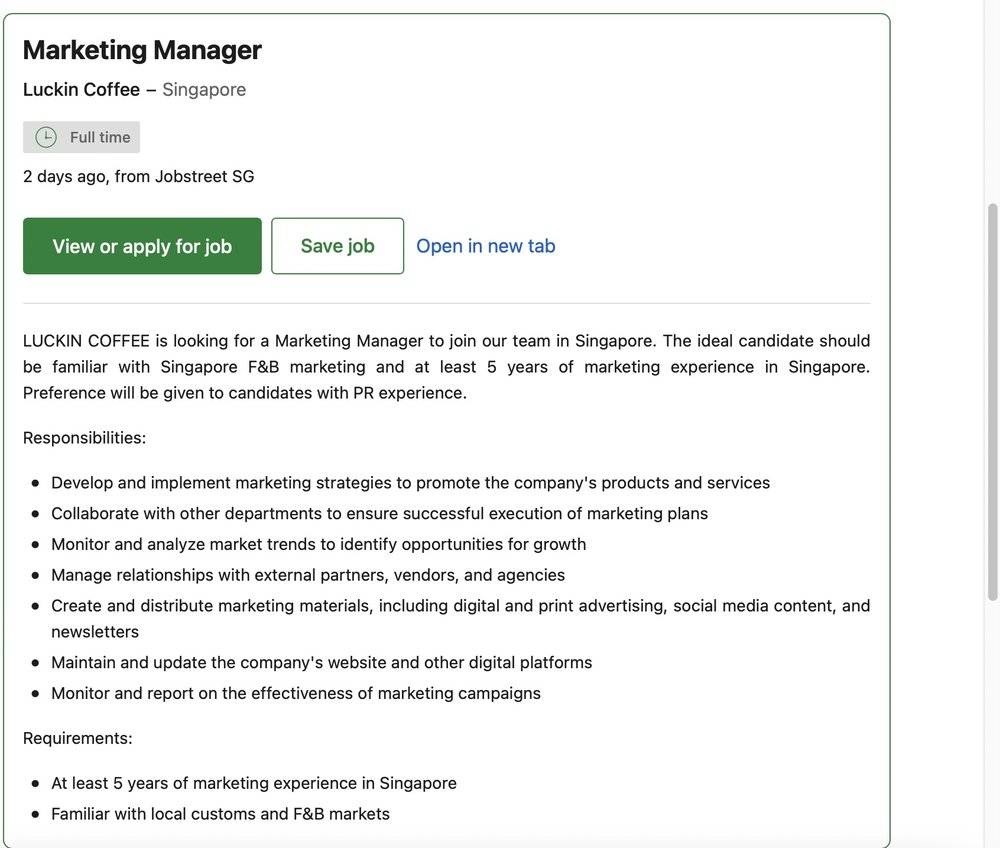The height and width of the screenshot is (848, 1000).
Task: Click the green View or apply for job button
Action: click(x=142, y=246)
